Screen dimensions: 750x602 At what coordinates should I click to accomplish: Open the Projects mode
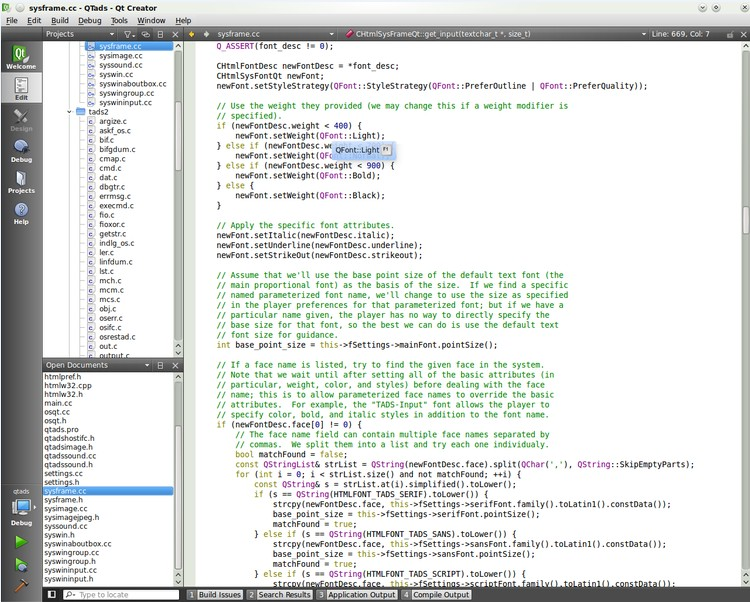pyautogui.click(x=21, y=182)
